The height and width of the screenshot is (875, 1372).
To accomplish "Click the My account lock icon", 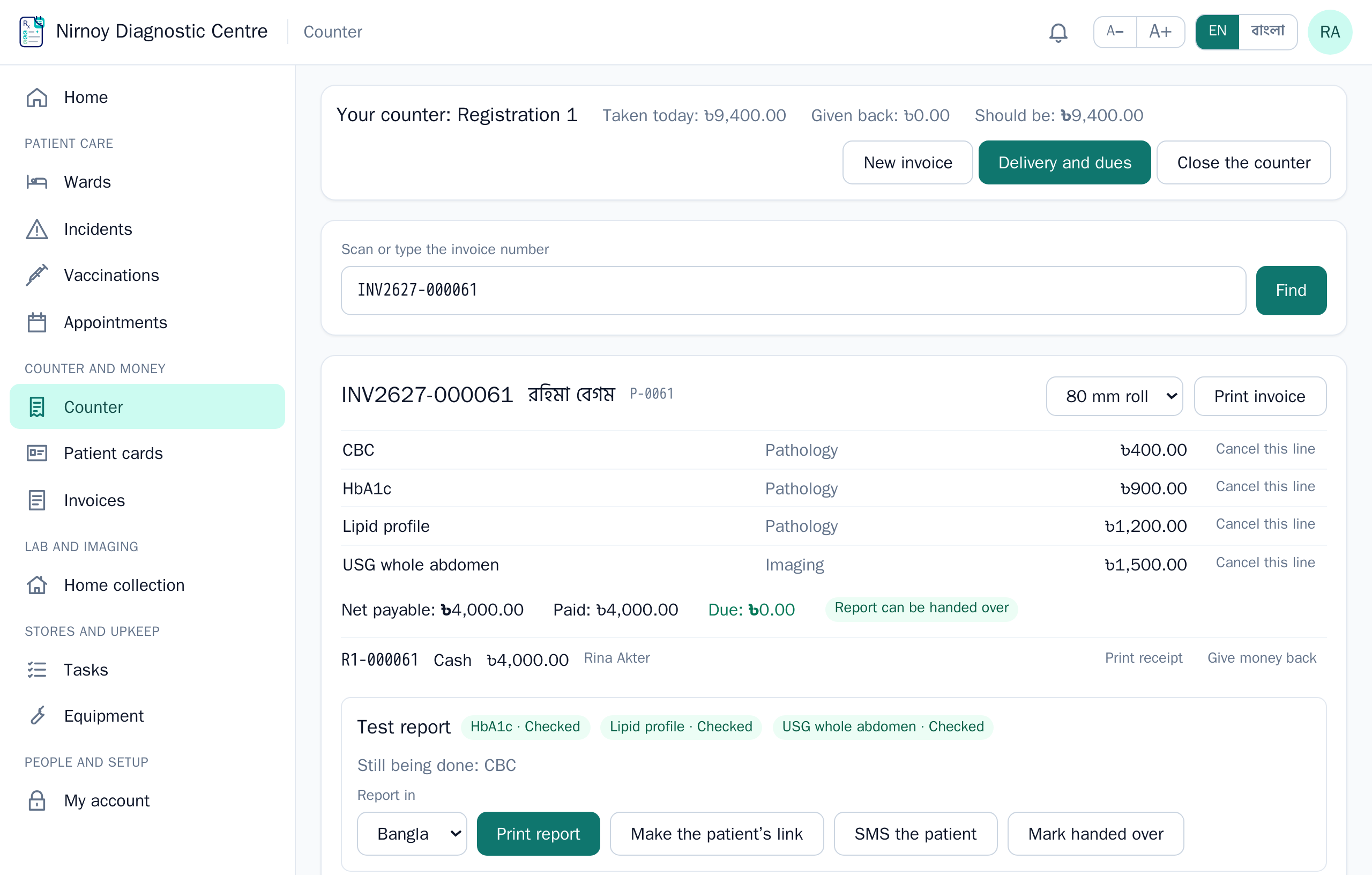I will pyautogui.click(x=37, y=800).
